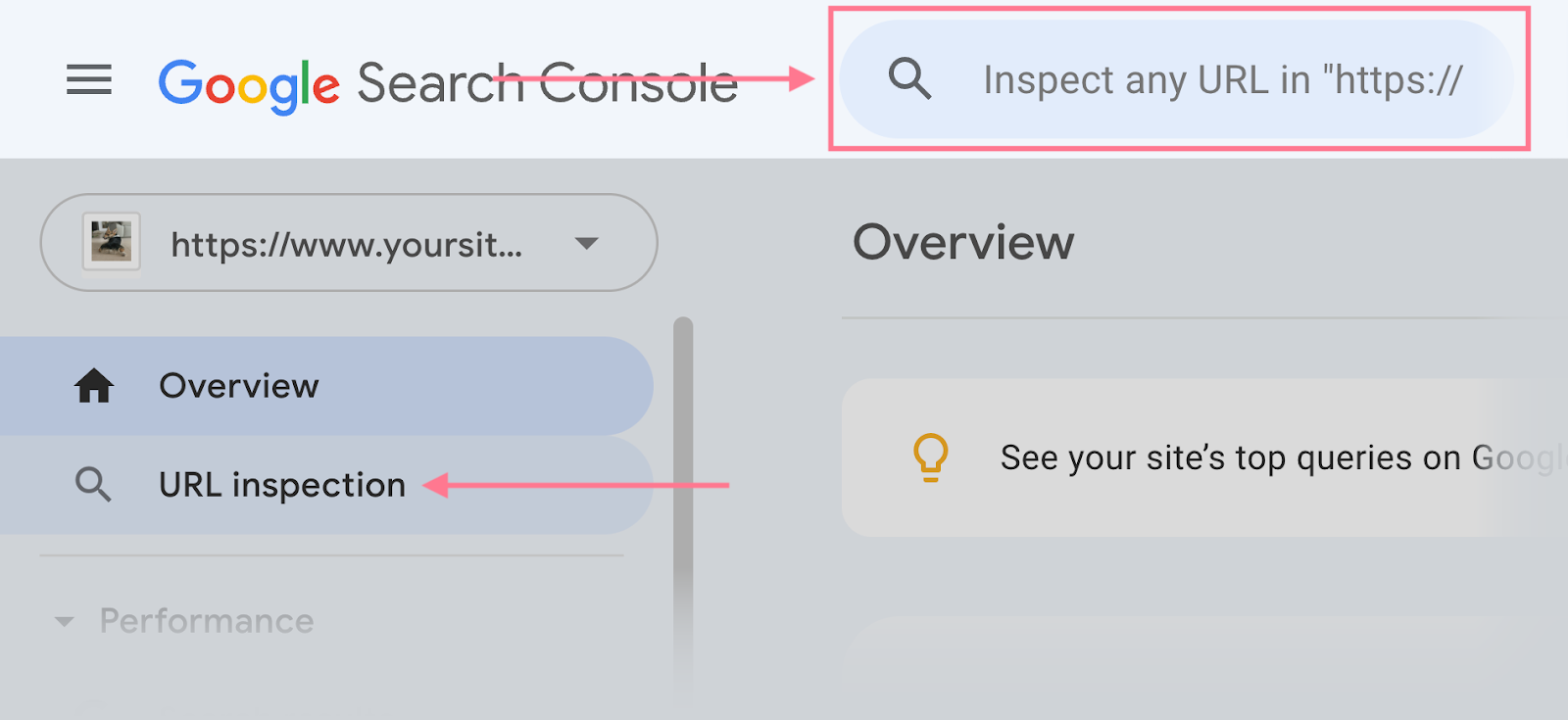
Task: Click the magnifying glass in the inspect bar
Action: tap(909, 78)
